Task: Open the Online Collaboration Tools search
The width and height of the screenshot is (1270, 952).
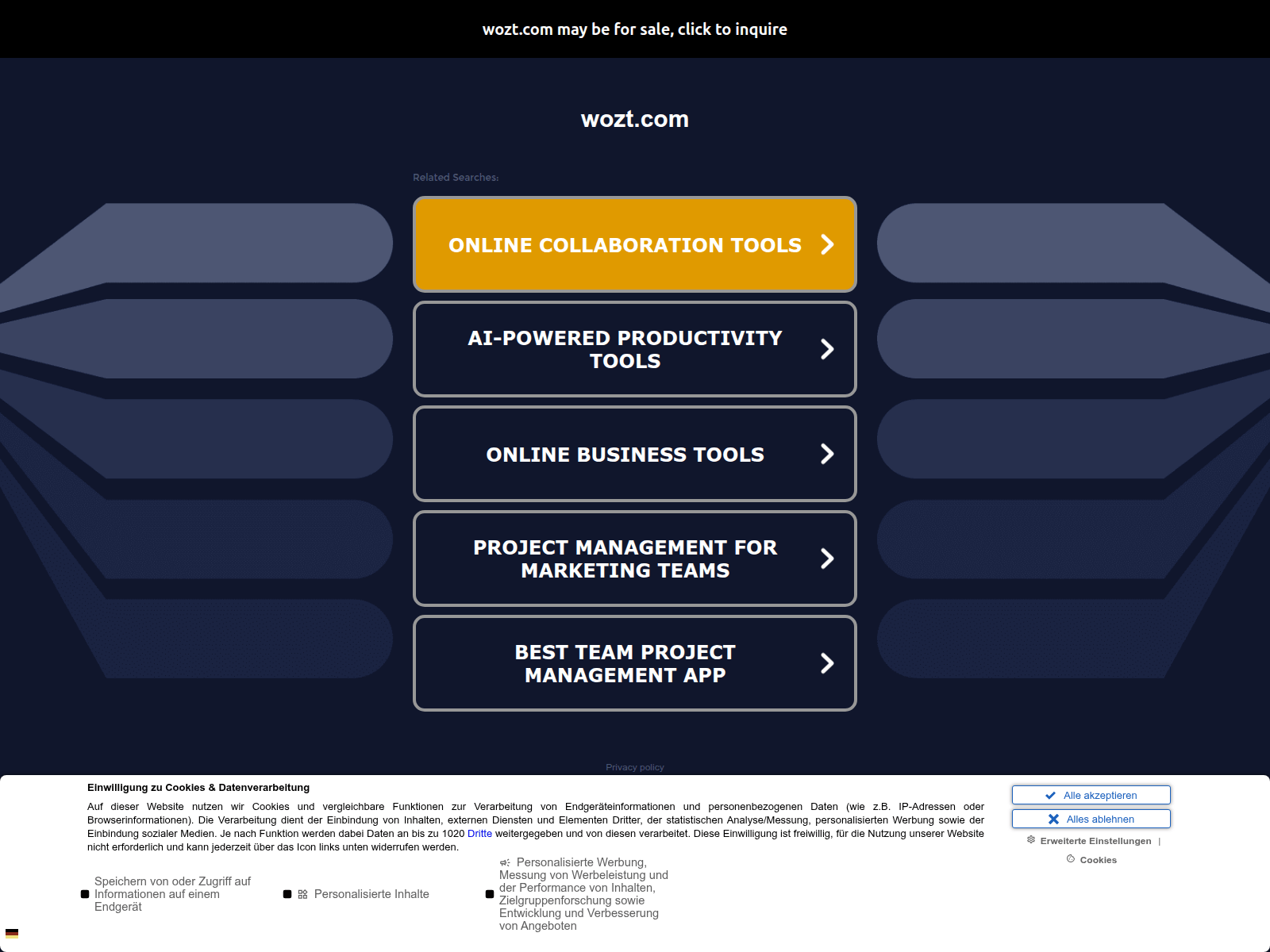Action: tap(635, 244)
